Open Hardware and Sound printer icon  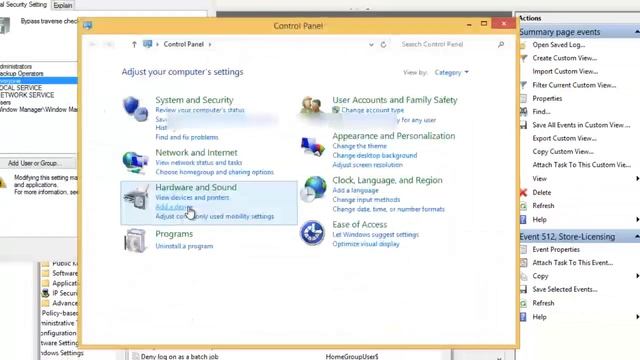click(136, 198)
